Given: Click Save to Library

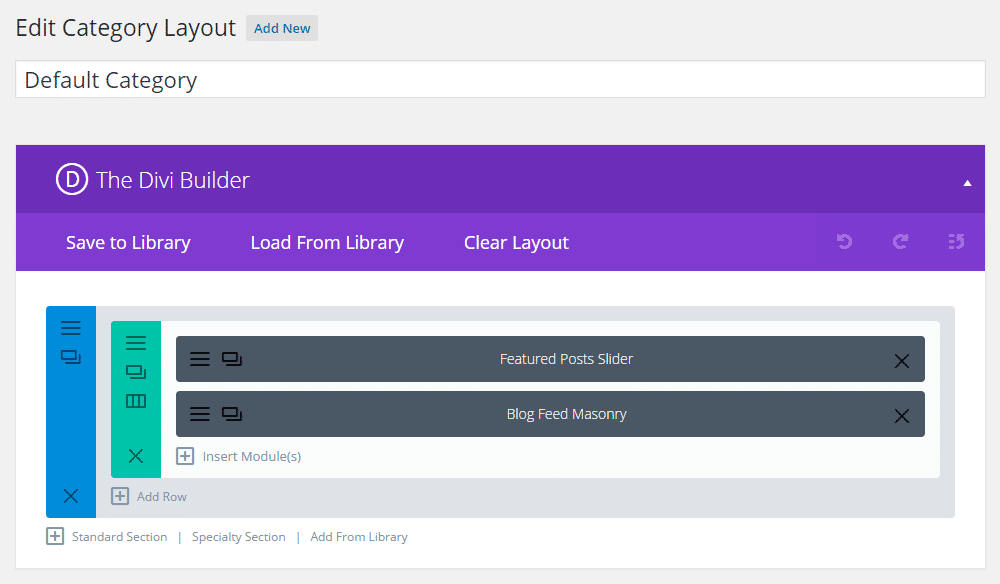Looking at the screenshot, I should (128, 242).
